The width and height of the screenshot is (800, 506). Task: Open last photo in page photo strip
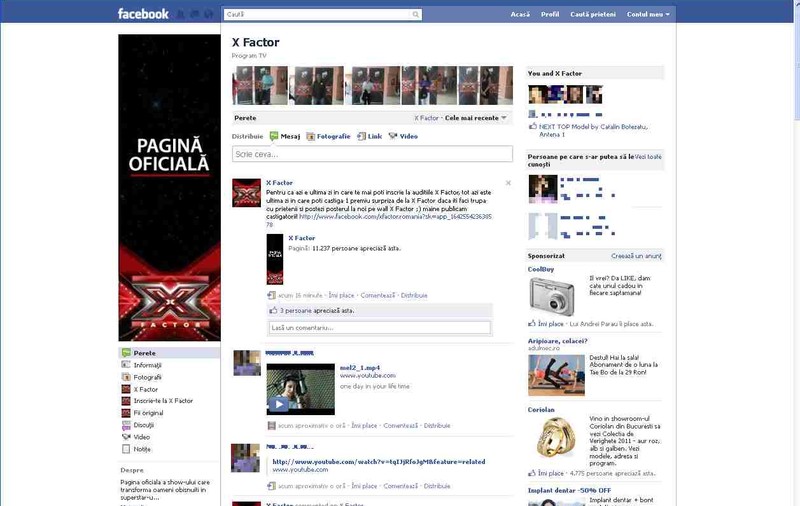point(486,85)
